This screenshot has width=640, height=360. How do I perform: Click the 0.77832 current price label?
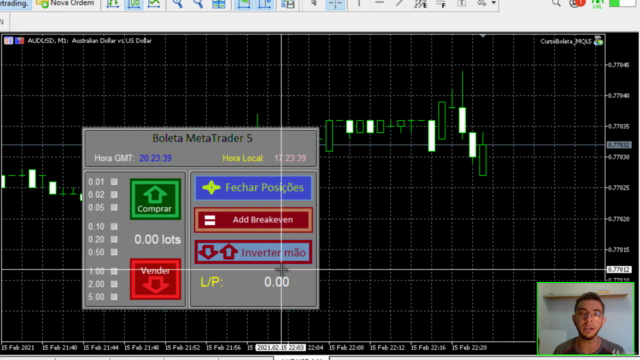click(619, 145)
